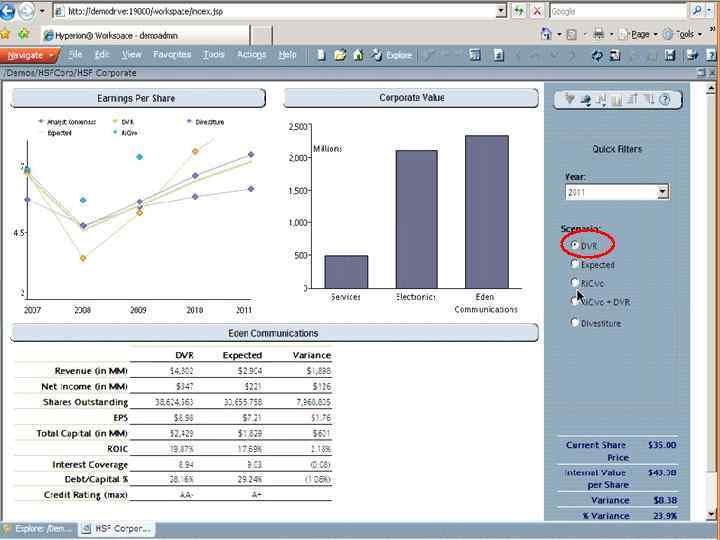Open the File menu
720x540 pixels.
coord(75,55)
